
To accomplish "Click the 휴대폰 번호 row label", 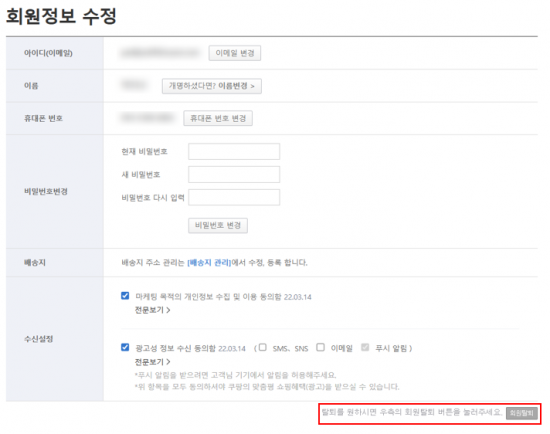I will (43, 118).
